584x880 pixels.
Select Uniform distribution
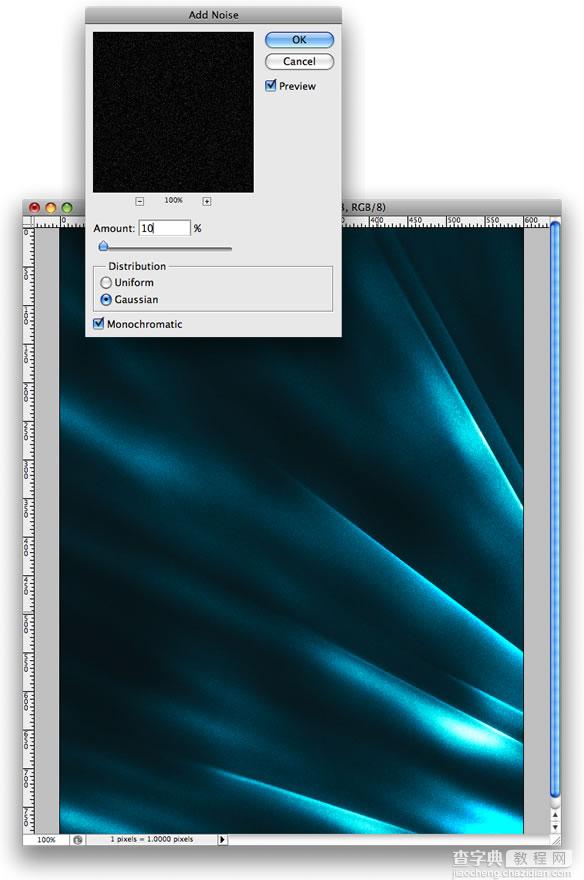point(105,283)
